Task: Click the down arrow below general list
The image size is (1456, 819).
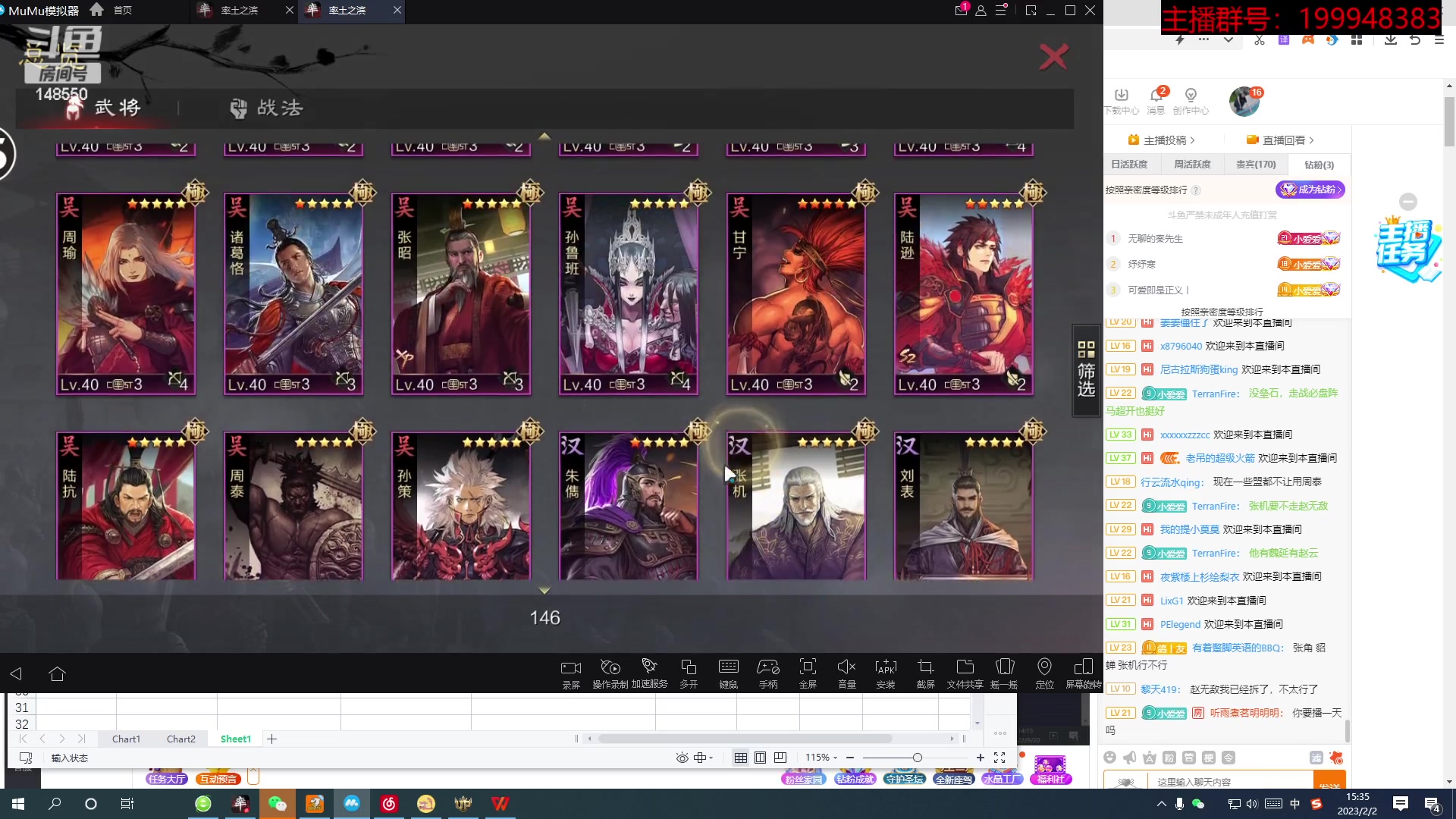Action: point(544,590)
